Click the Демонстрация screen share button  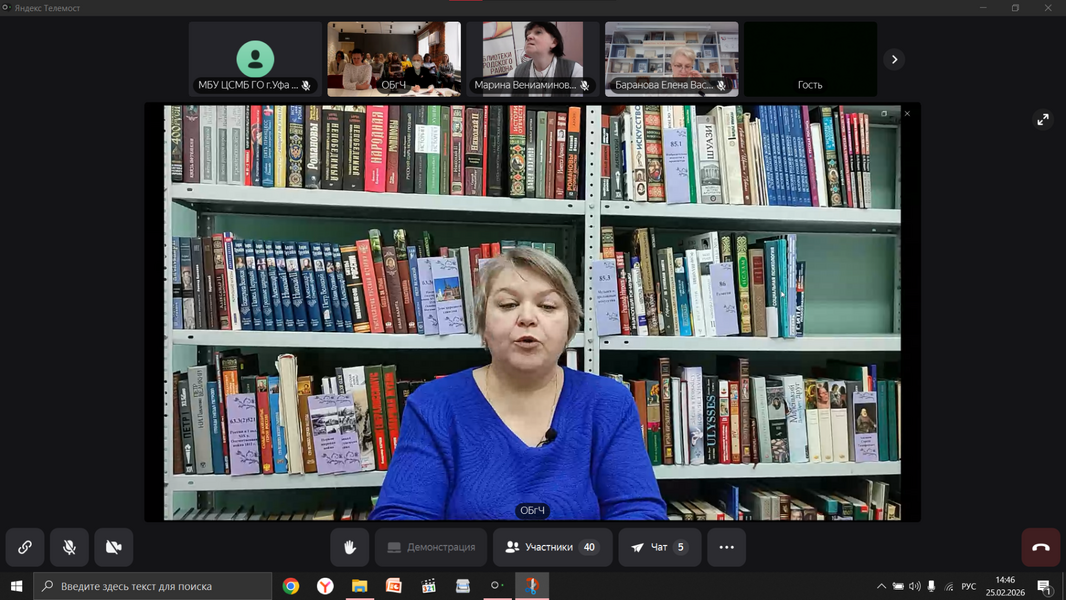click(x=431, y=547)
